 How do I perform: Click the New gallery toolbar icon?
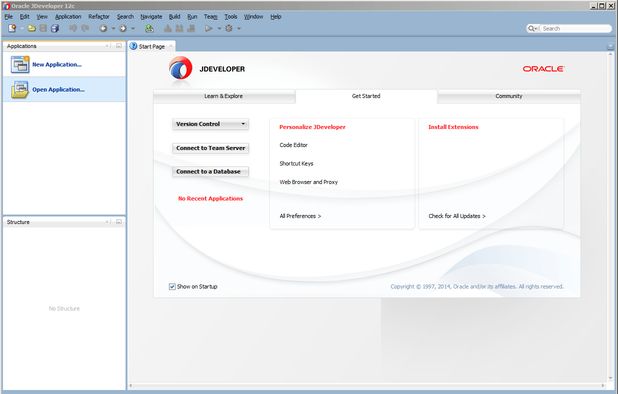coord(12,28)
